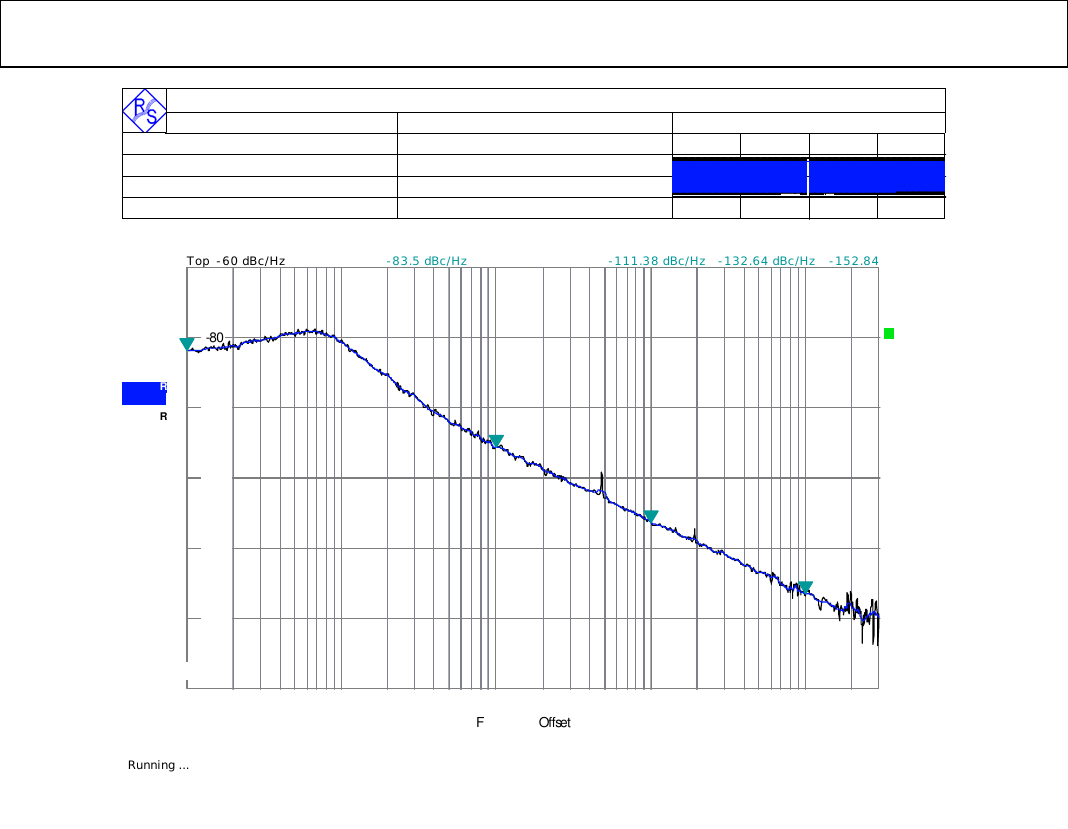Click the right blue highlighted table cell
This screenshot has width=1068, height=829.
coord(877,176)
